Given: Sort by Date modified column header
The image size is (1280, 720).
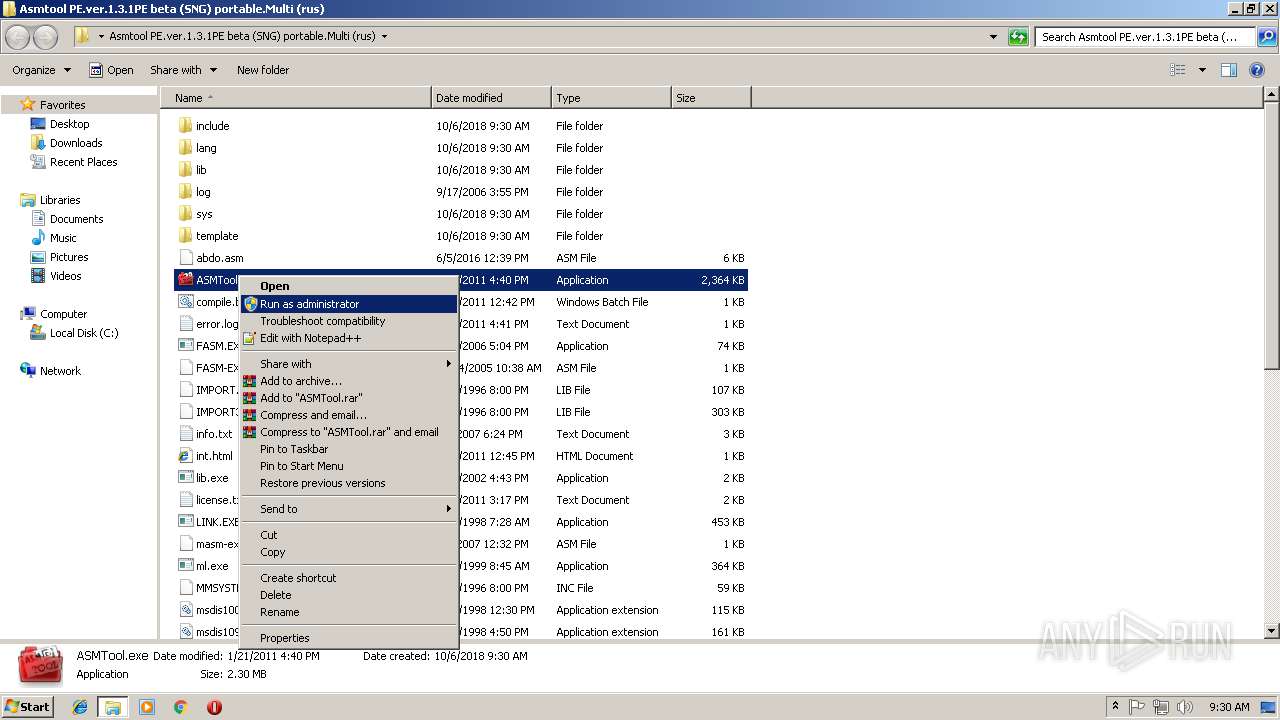Looking at the screenshot, I should tap(491, 98).
